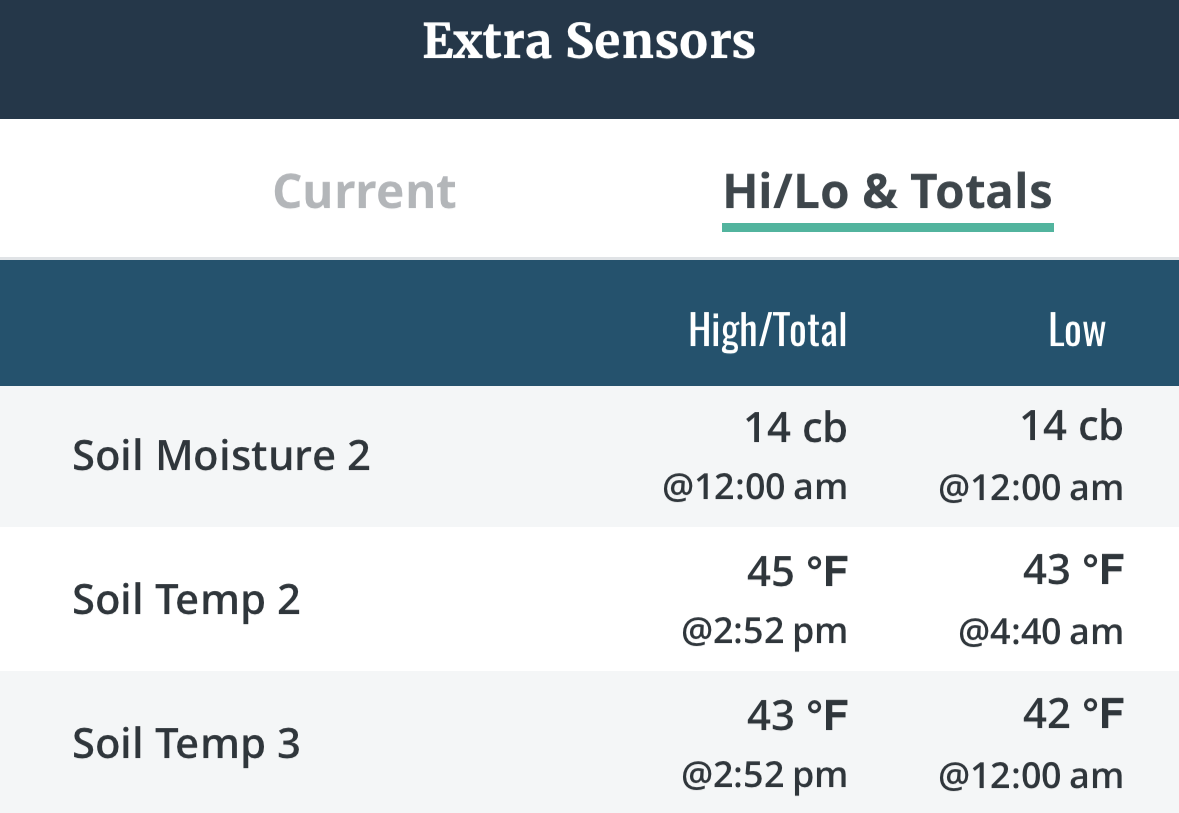1179x813 pixels.
Task: Click Soil Temp 2 high value 45 °F
Action: point(797,572)
